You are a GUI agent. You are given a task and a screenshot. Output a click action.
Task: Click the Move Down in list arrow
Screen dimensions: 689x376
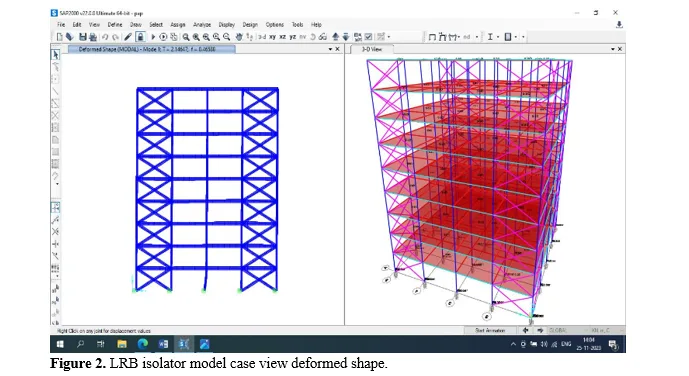pyautogui.click(x=346, y=37)
